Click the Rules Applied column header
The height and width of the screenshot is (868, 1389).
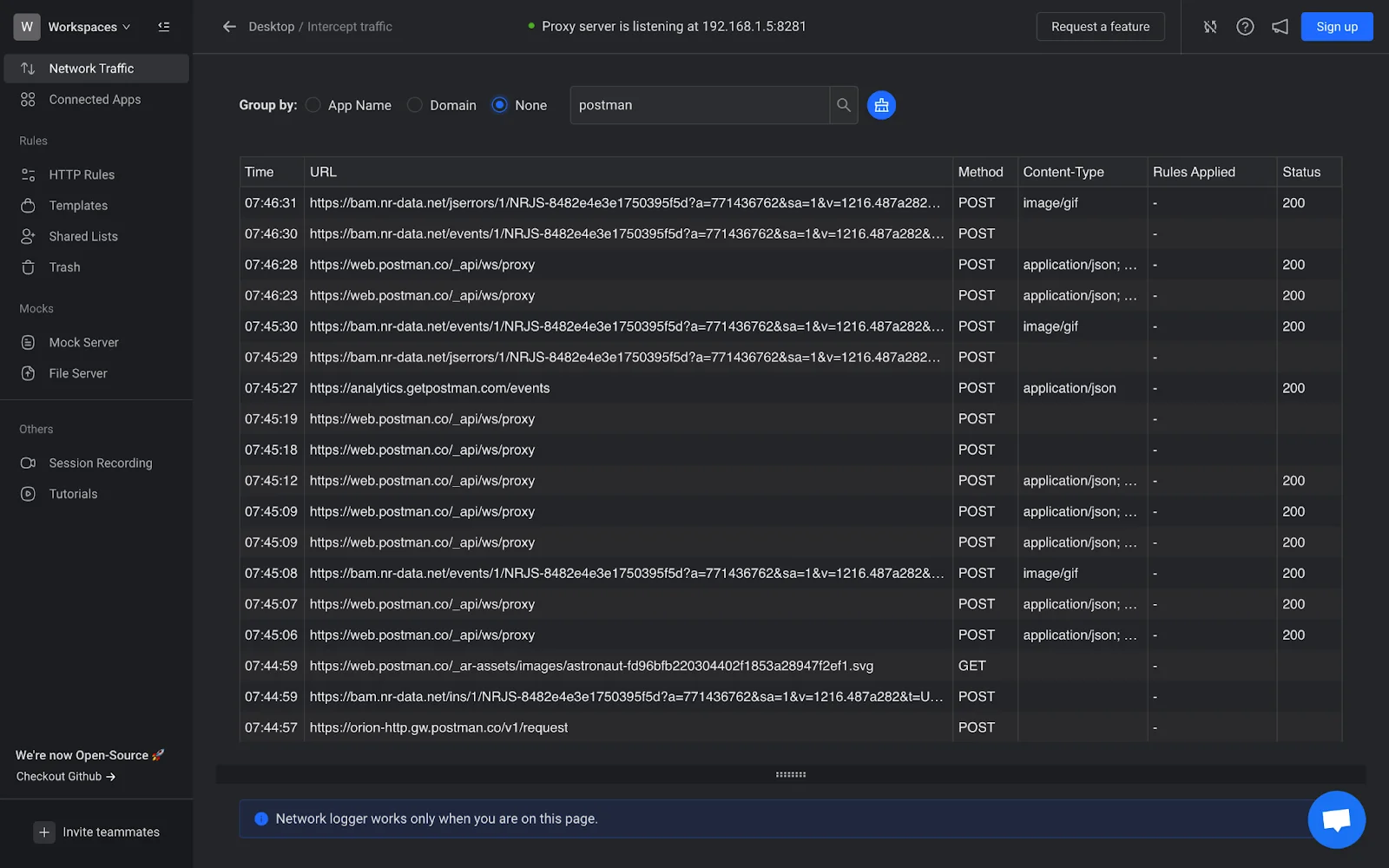pyautogui.click(x=1212, y=172)
